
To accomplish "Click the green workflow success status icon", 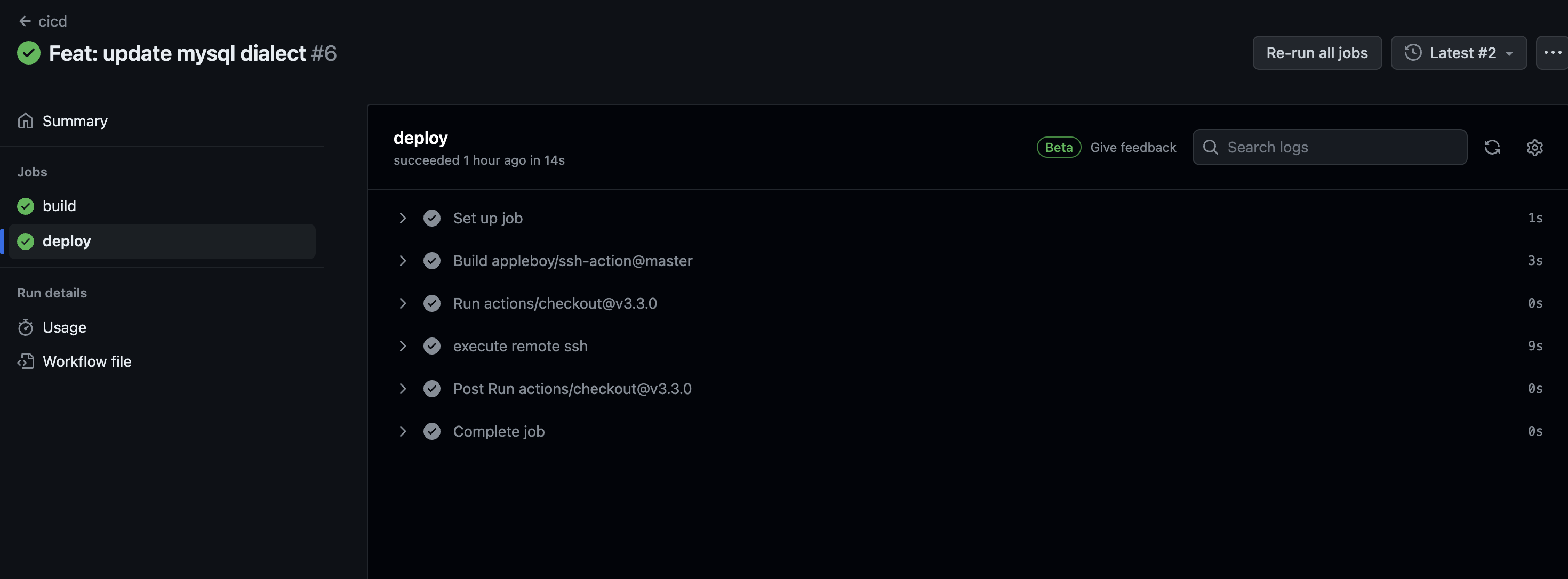I will click(x=29, y=53).
